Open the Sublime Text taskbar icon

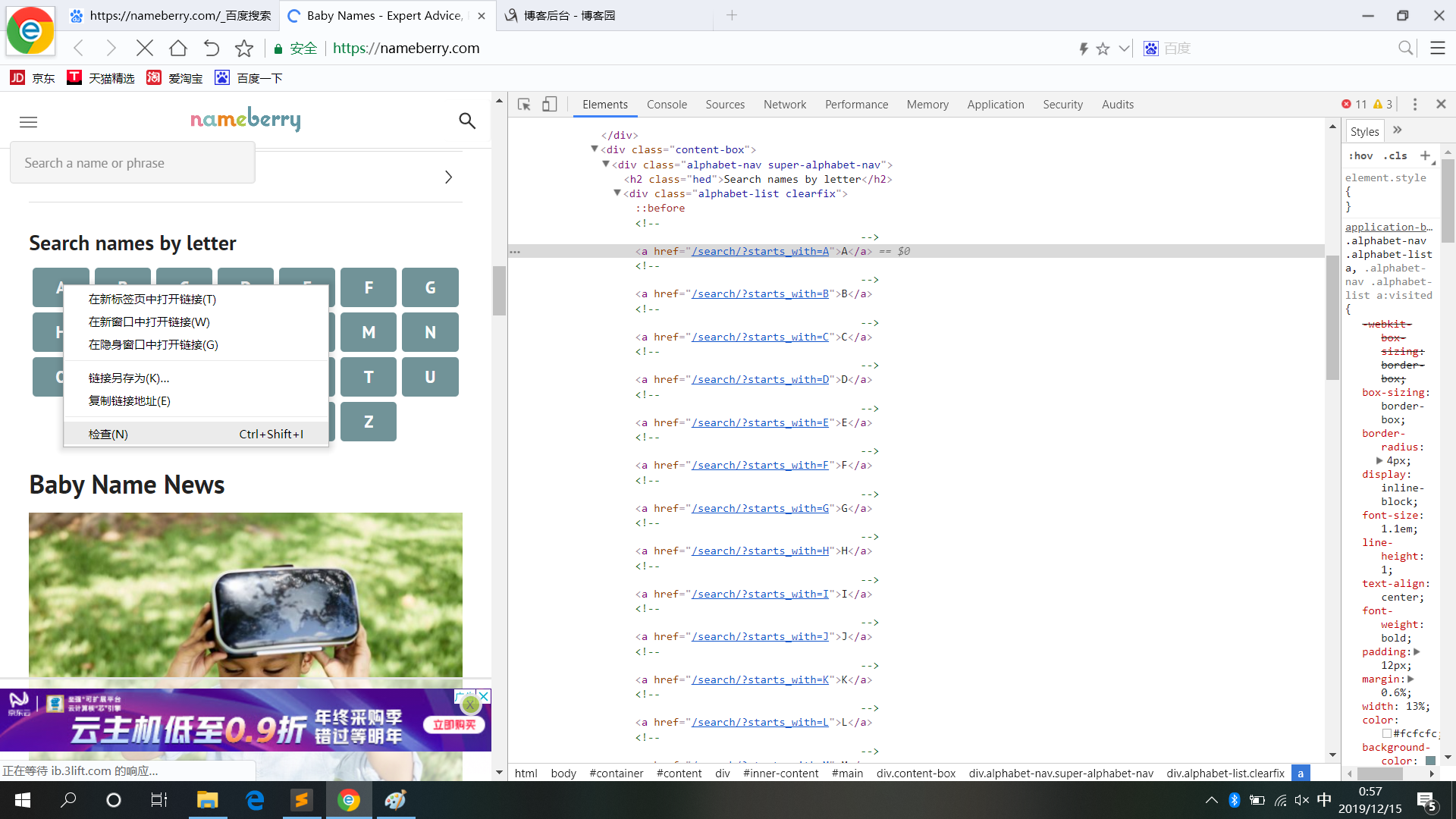tap(301, 800)
